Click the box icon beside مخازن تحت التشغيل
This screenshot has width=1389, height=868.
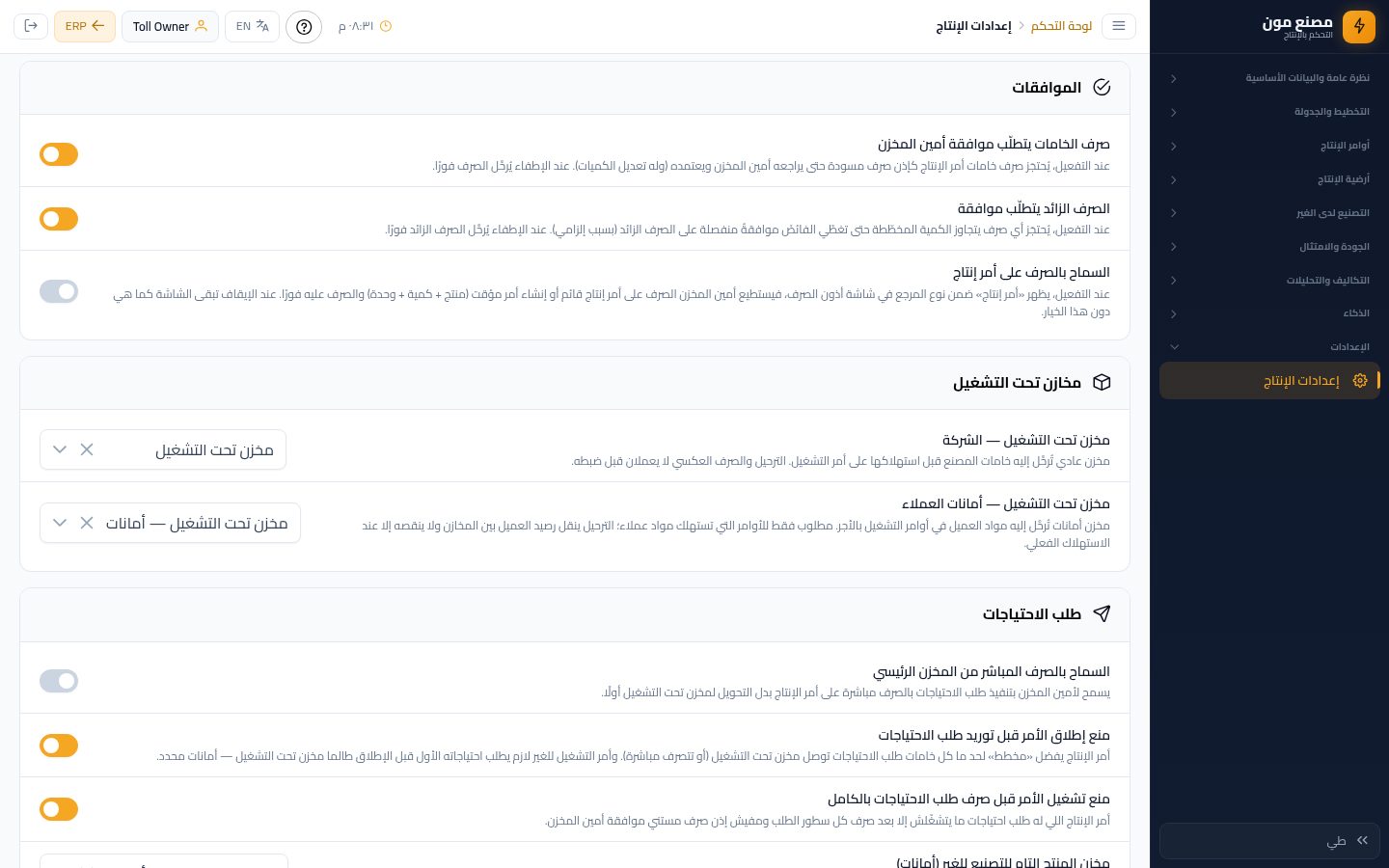(1102, 383)
